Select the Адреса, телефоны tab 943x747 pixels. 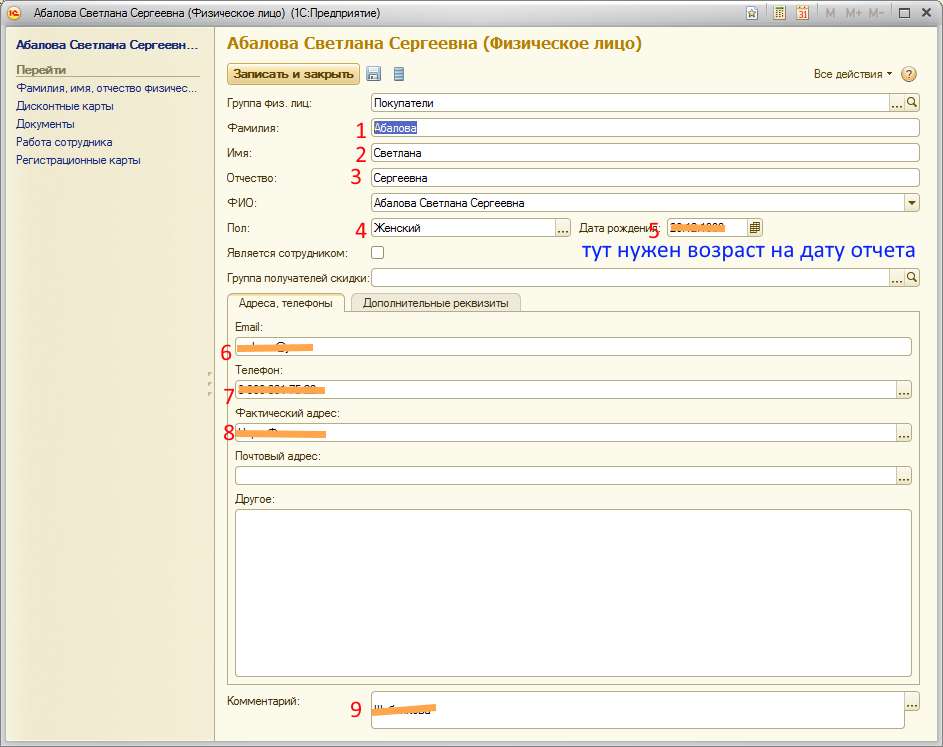point(286,302)
